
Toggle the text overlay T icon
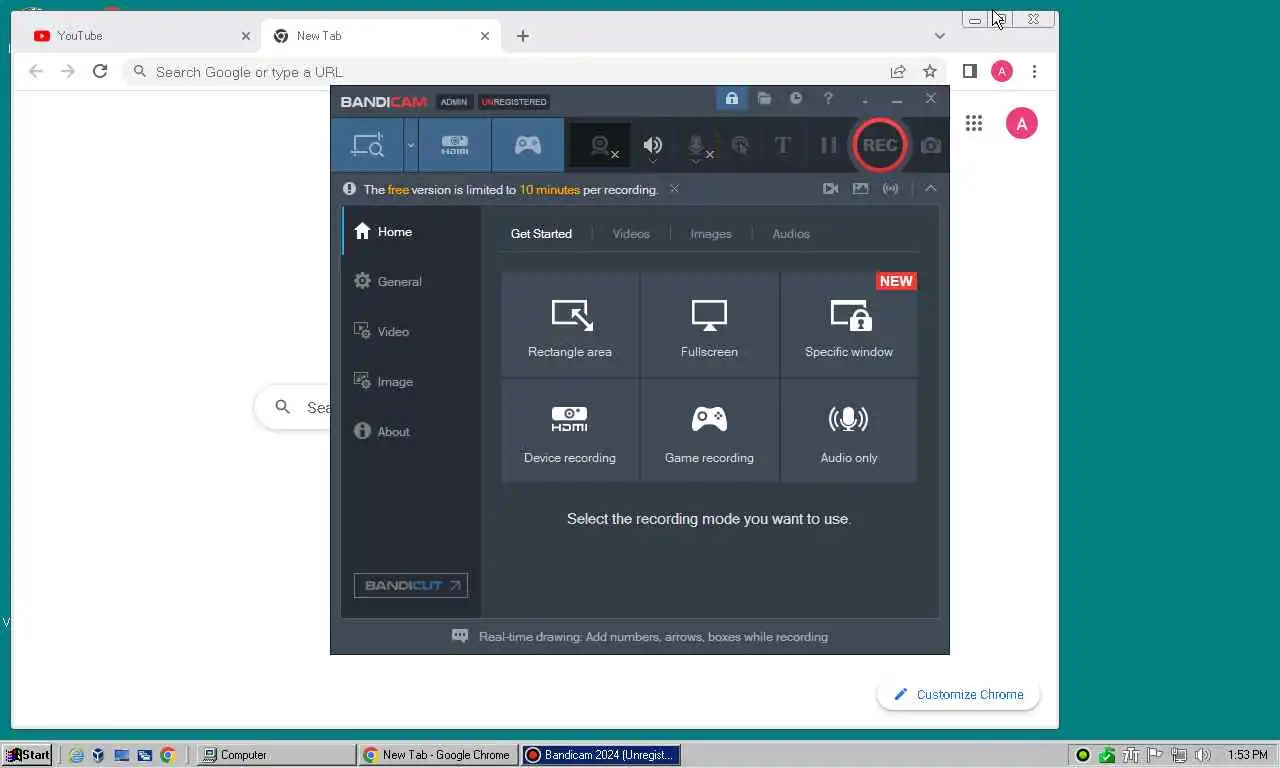click(783, 145)
